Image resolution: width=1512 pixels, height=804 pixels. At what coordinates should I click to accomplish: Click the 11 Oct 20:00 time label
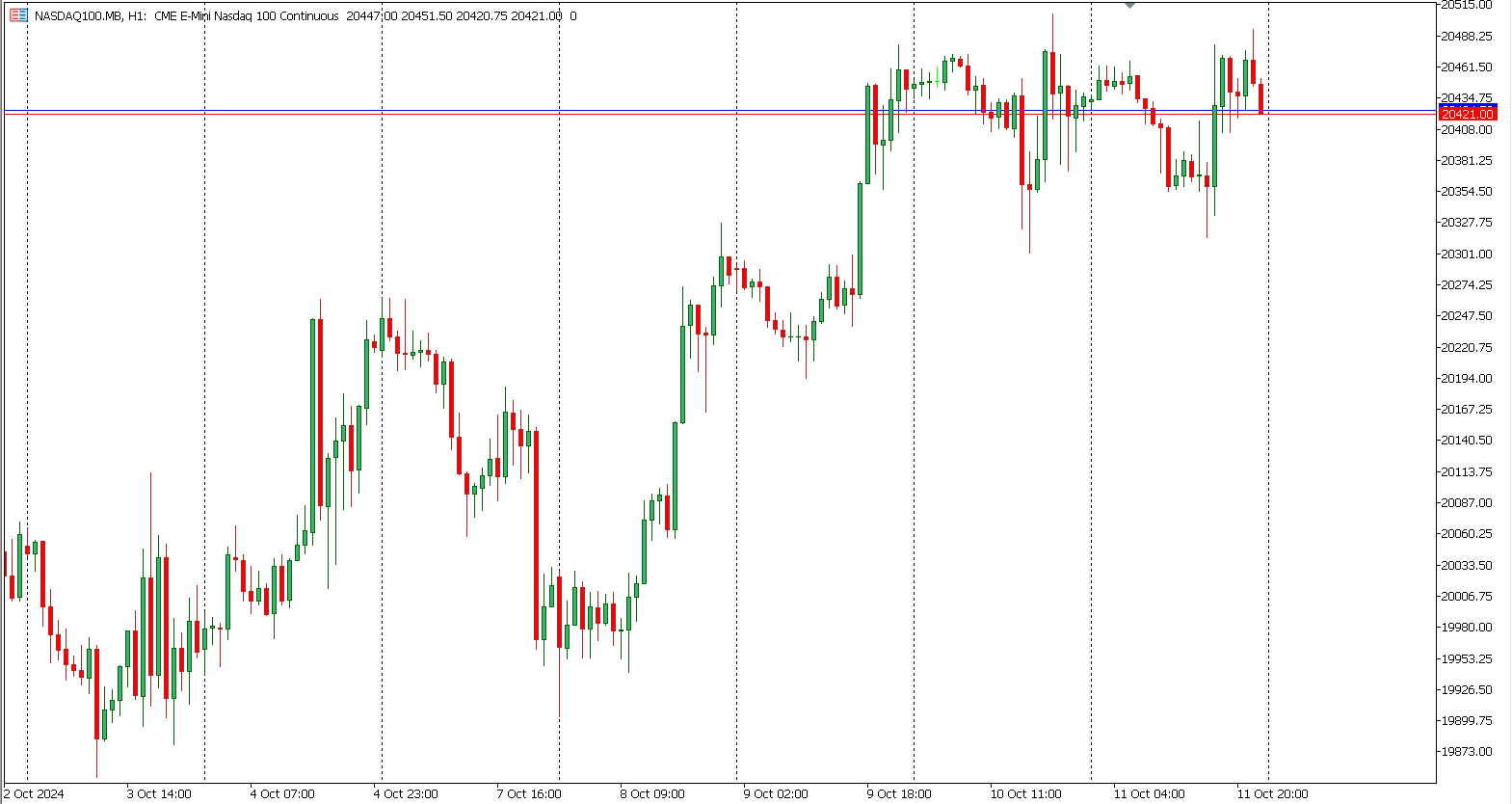(x=1273, y=794)
